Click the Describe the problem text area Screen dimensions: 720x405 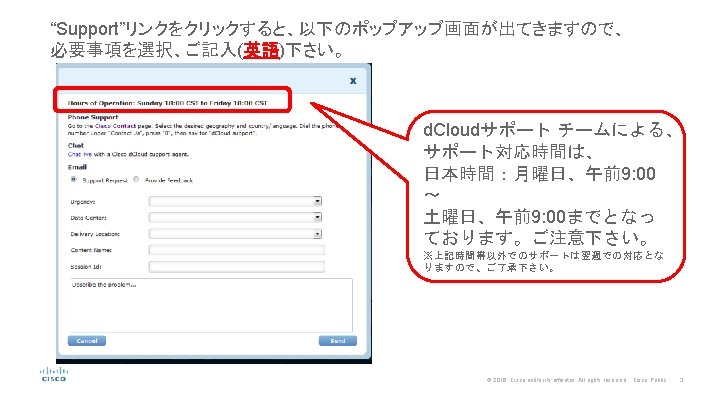211,305
